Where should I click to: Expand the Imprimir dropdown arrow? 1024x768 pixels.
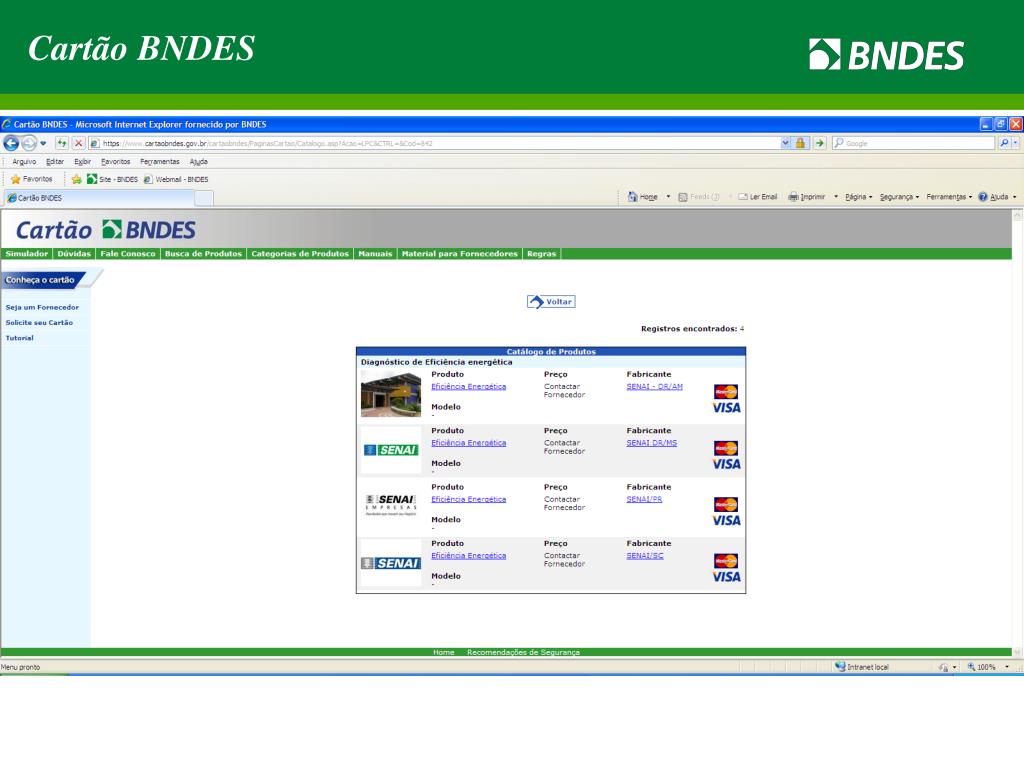pos(836,197)
